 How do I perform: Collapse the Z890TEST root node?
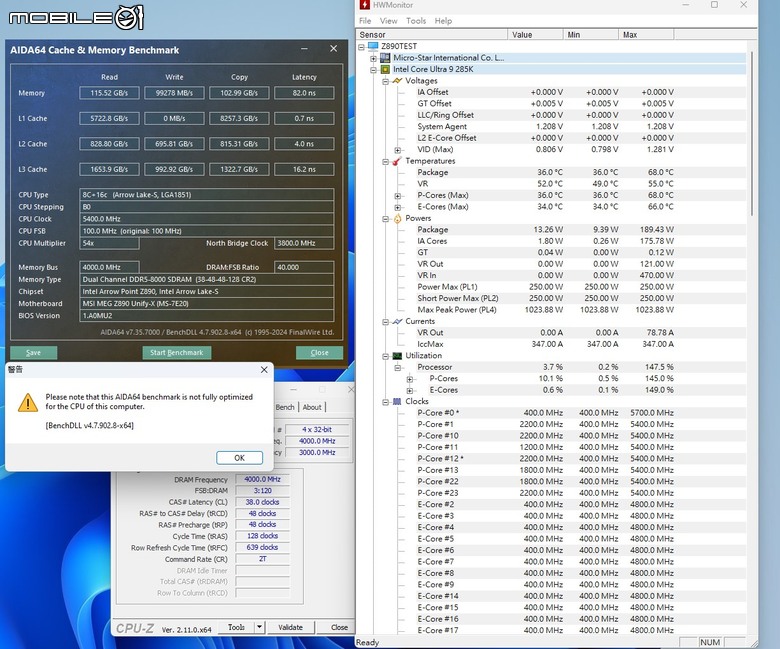362,47
